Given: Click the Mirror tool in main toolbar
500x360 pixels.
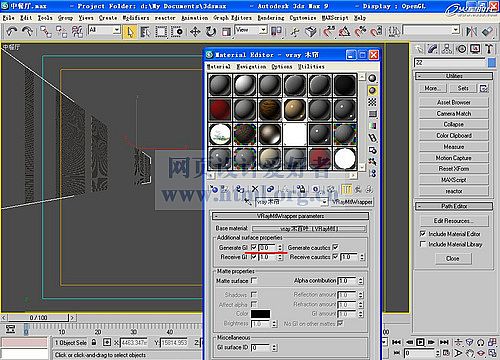Looking at the screenshot, I should point(471,32).
